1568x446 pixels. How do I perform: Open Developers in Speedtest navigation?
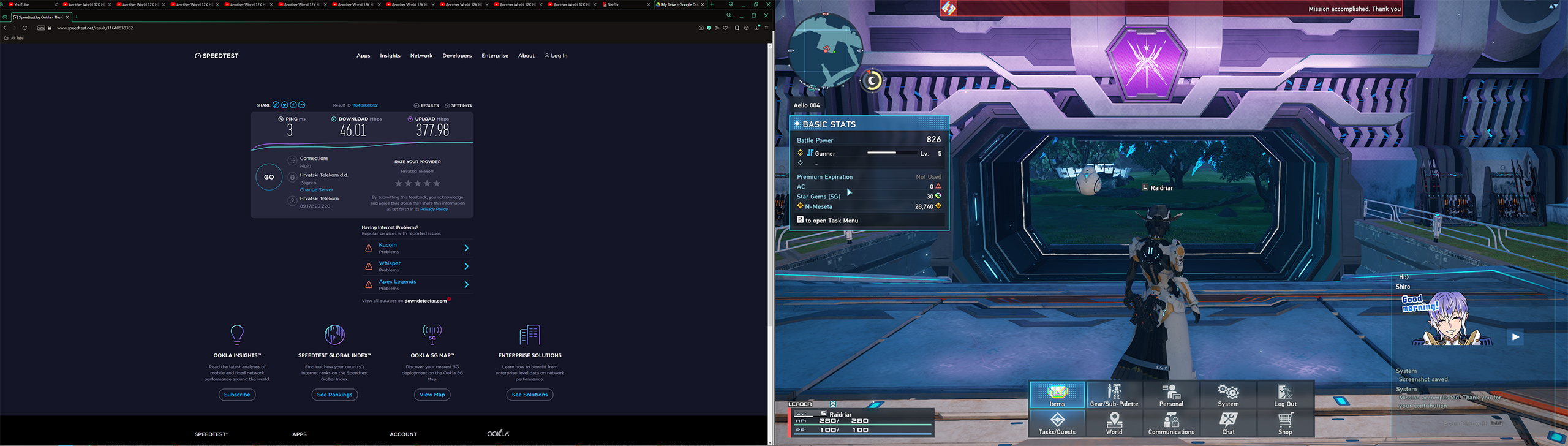point(457,56)
